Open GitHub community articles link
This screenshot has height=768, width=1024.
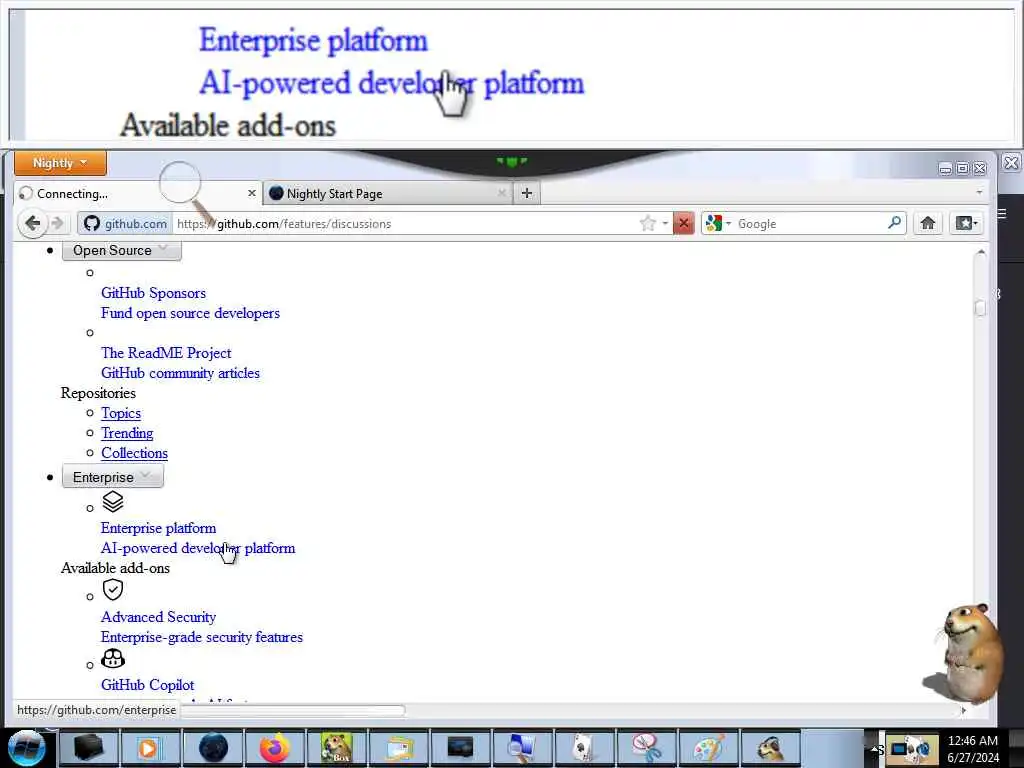180,373
